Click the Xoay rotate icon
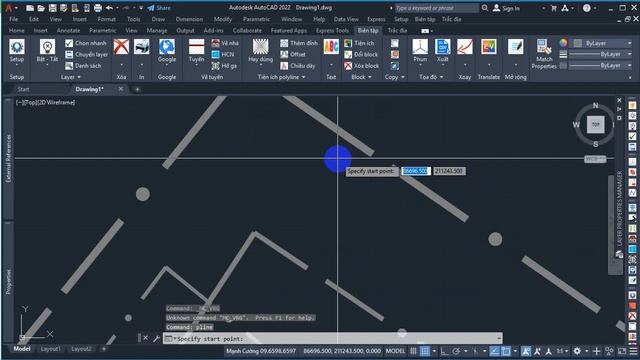 (465, 47)
